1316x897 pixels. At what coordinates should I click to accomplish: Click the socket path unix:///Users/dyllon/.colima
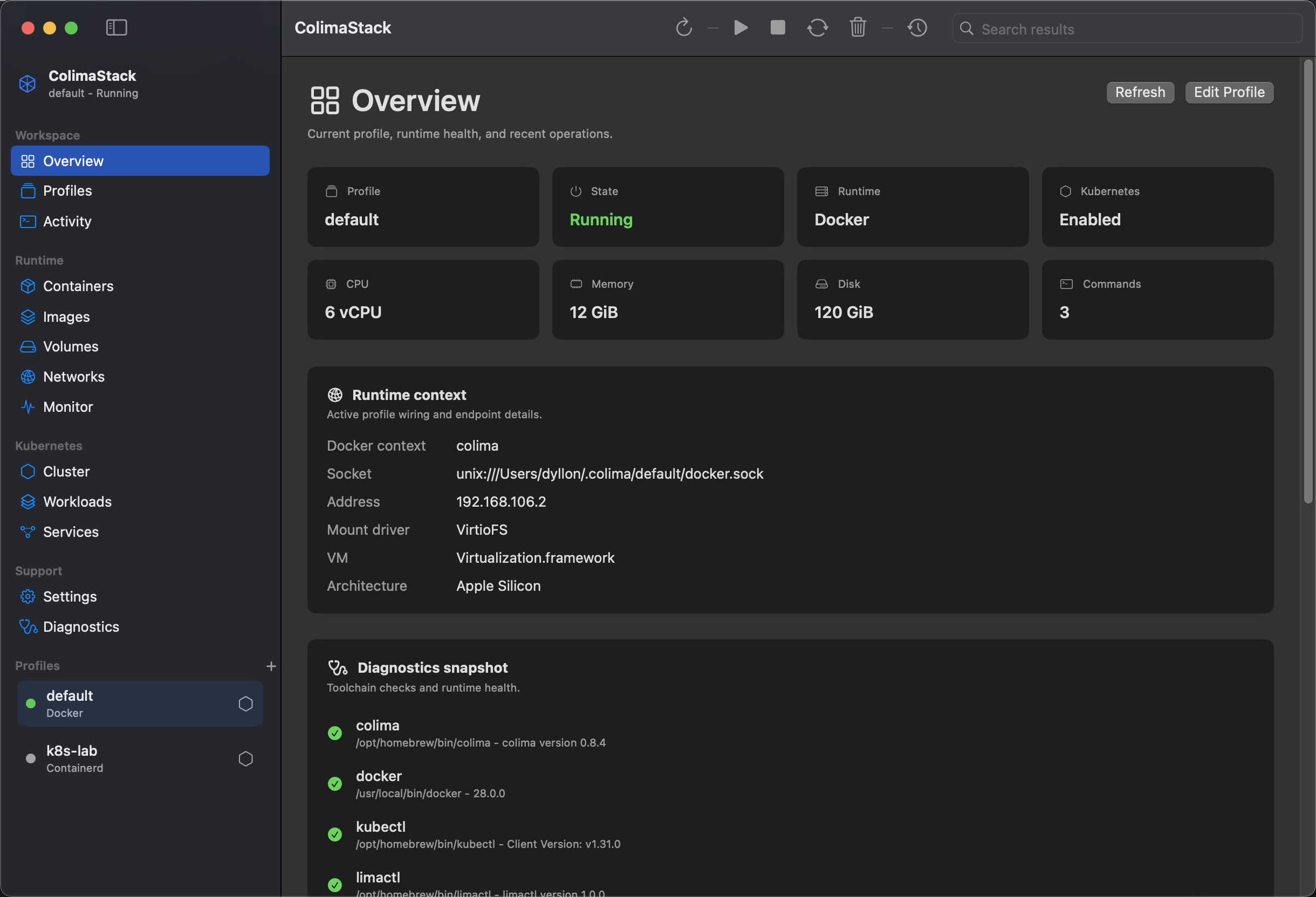(610, 474)
